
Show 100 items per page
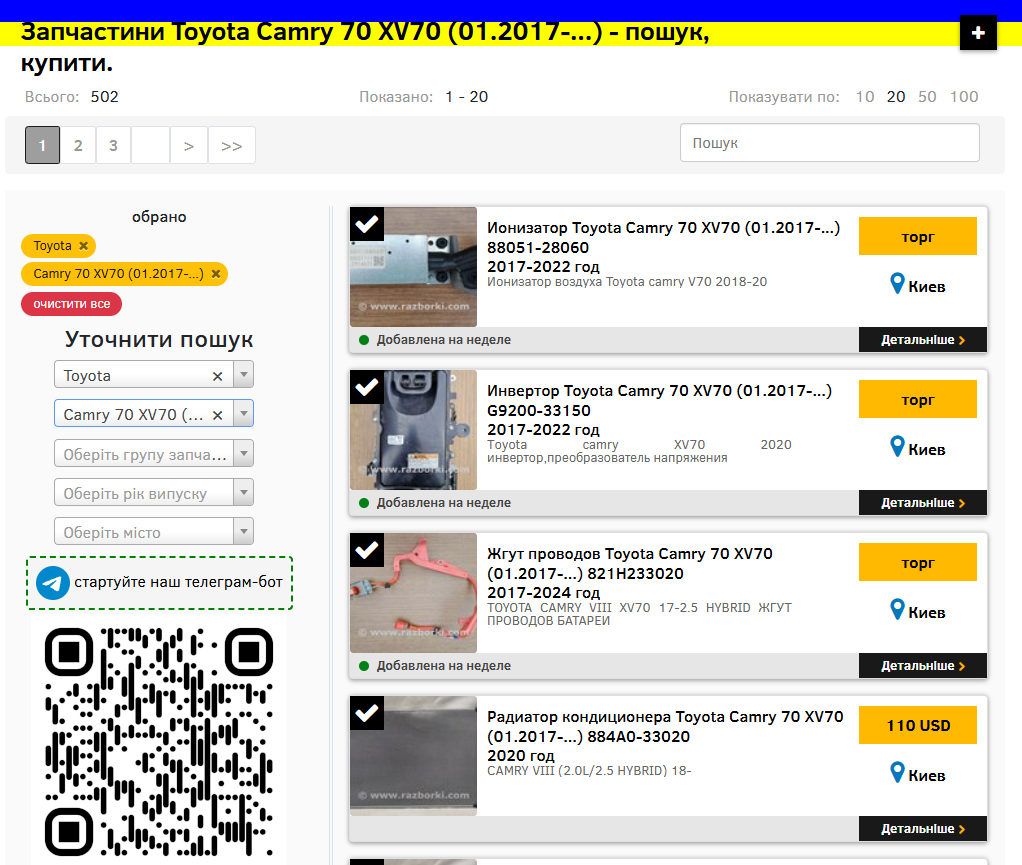pos(963,97)
